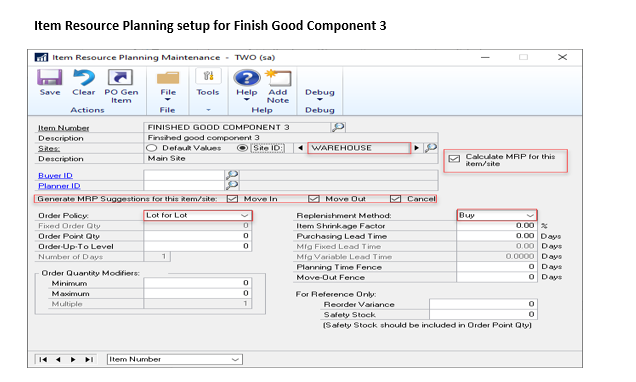Click the 'Finished good component 3' description
Viewport: 636px width, 382px height.
coord(203,138)
